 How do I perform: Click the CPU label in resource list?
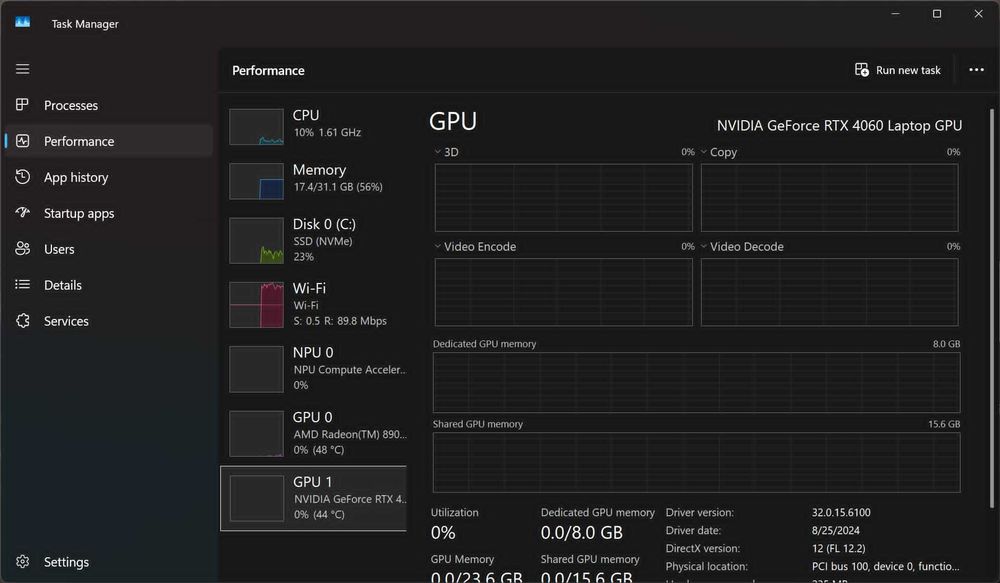(x=305, y=115)
